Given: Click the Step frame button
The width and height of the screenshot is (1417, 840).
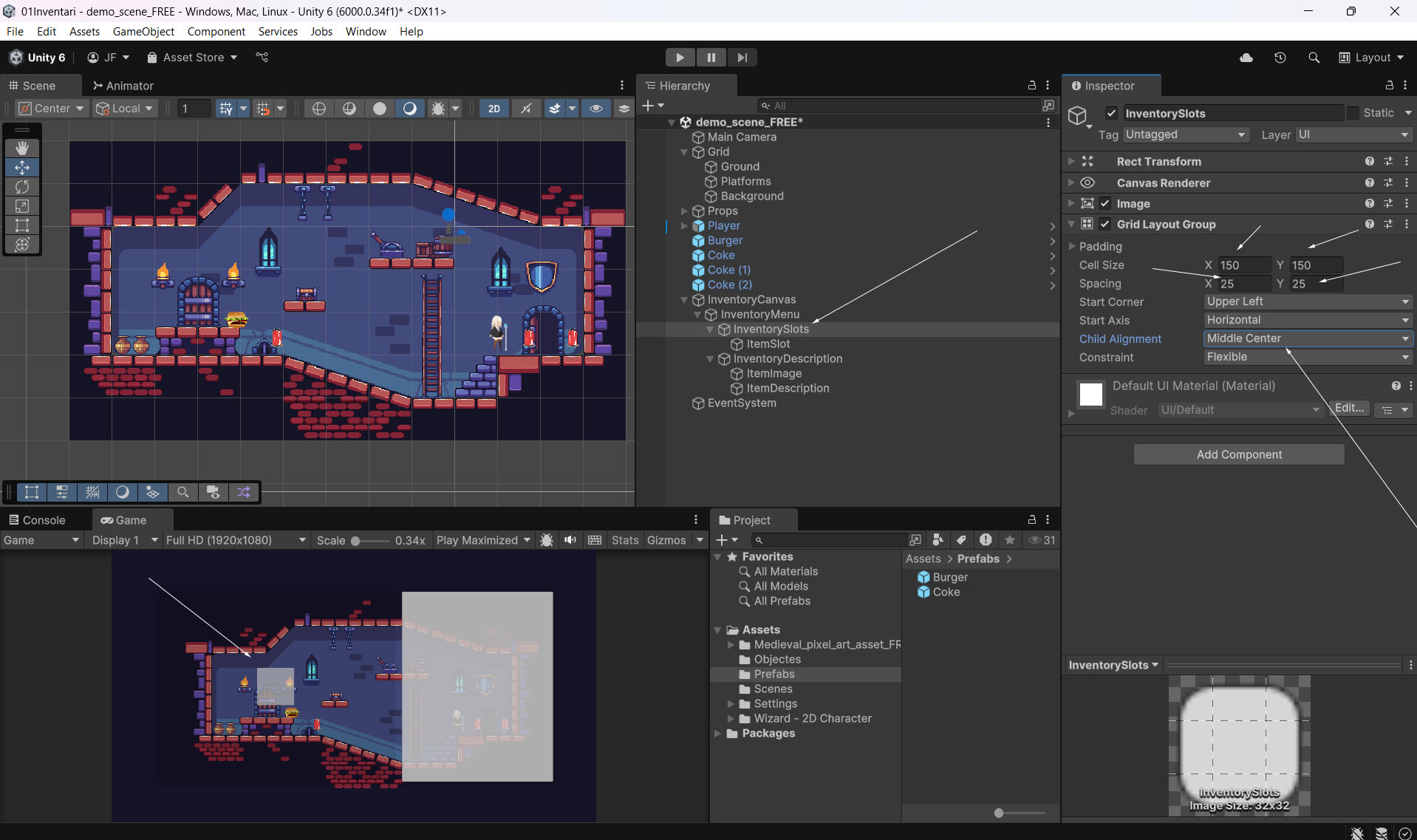Looking at the screenshot, I should (x=742, y=58).
